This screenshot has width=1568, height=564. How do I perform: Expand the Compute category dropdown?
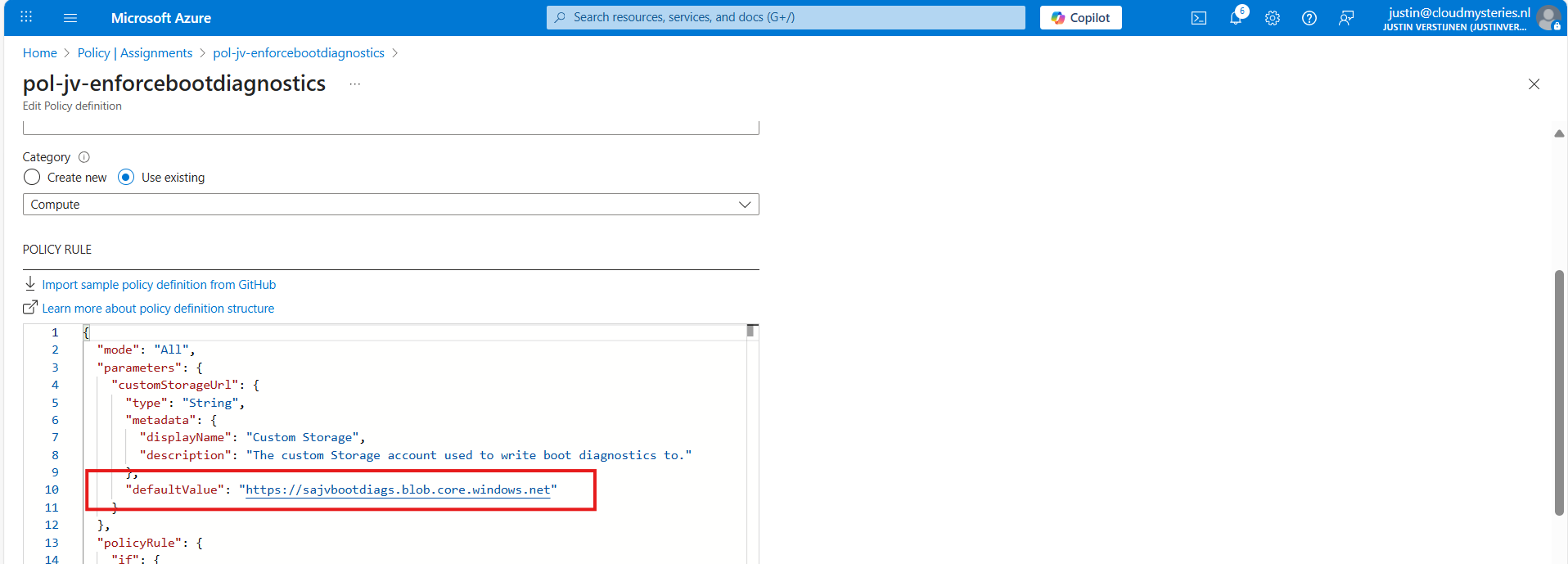(390, 205)
